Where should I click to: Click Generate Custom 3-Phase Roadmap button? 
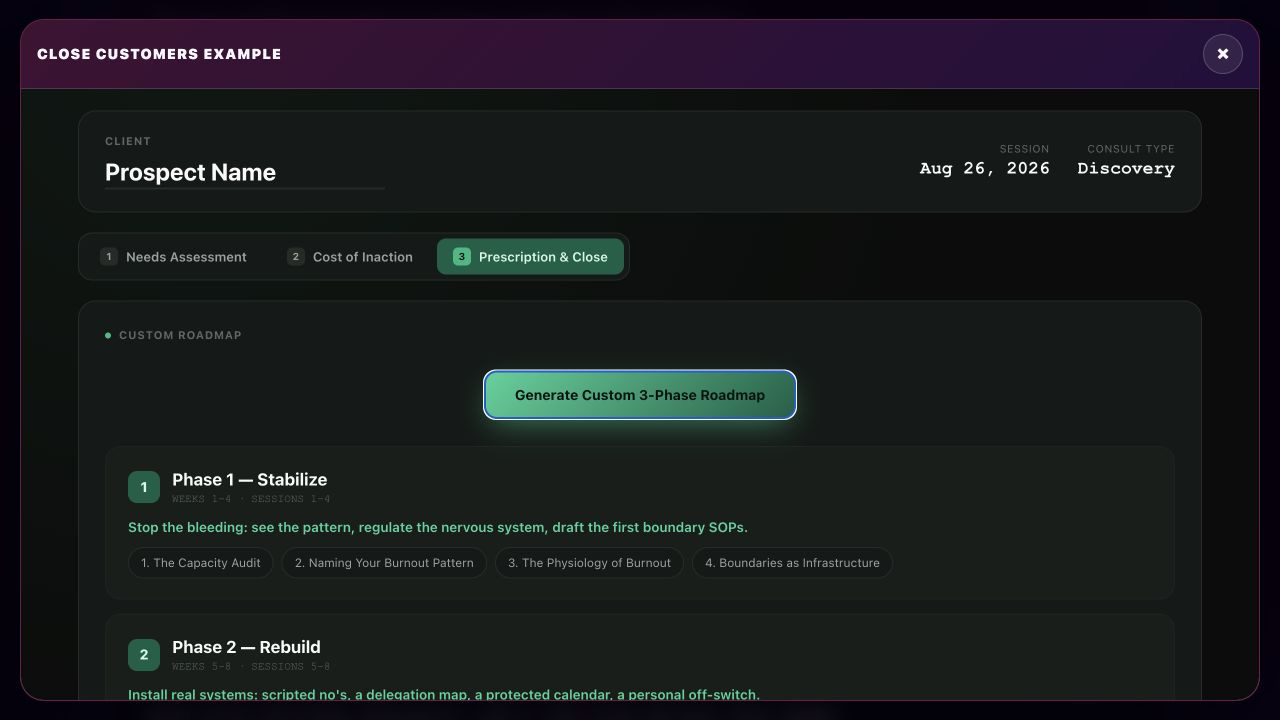[x=640, y=395]
